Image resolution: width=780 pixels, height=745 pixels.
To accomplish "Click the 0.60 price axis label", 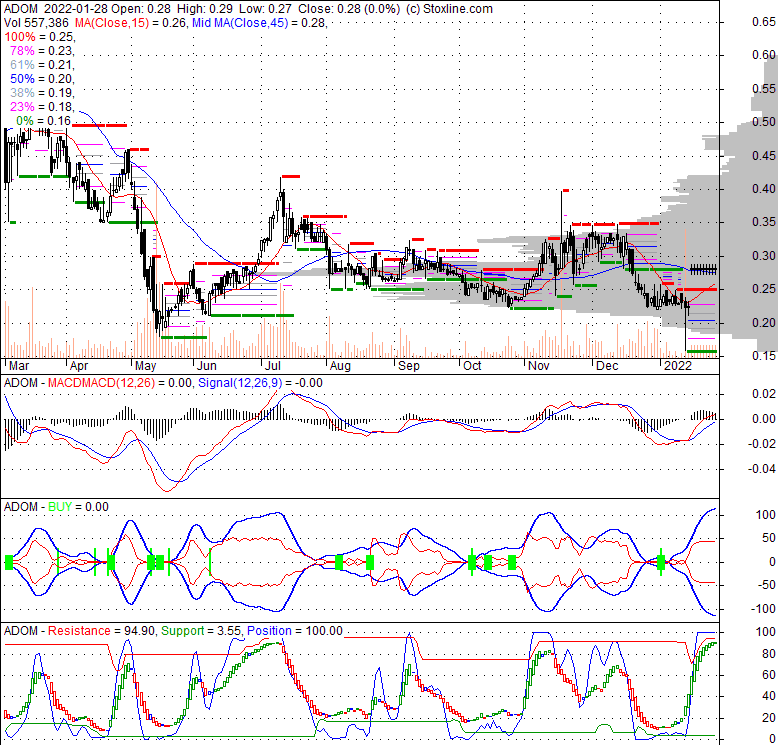I will [764, 55].
